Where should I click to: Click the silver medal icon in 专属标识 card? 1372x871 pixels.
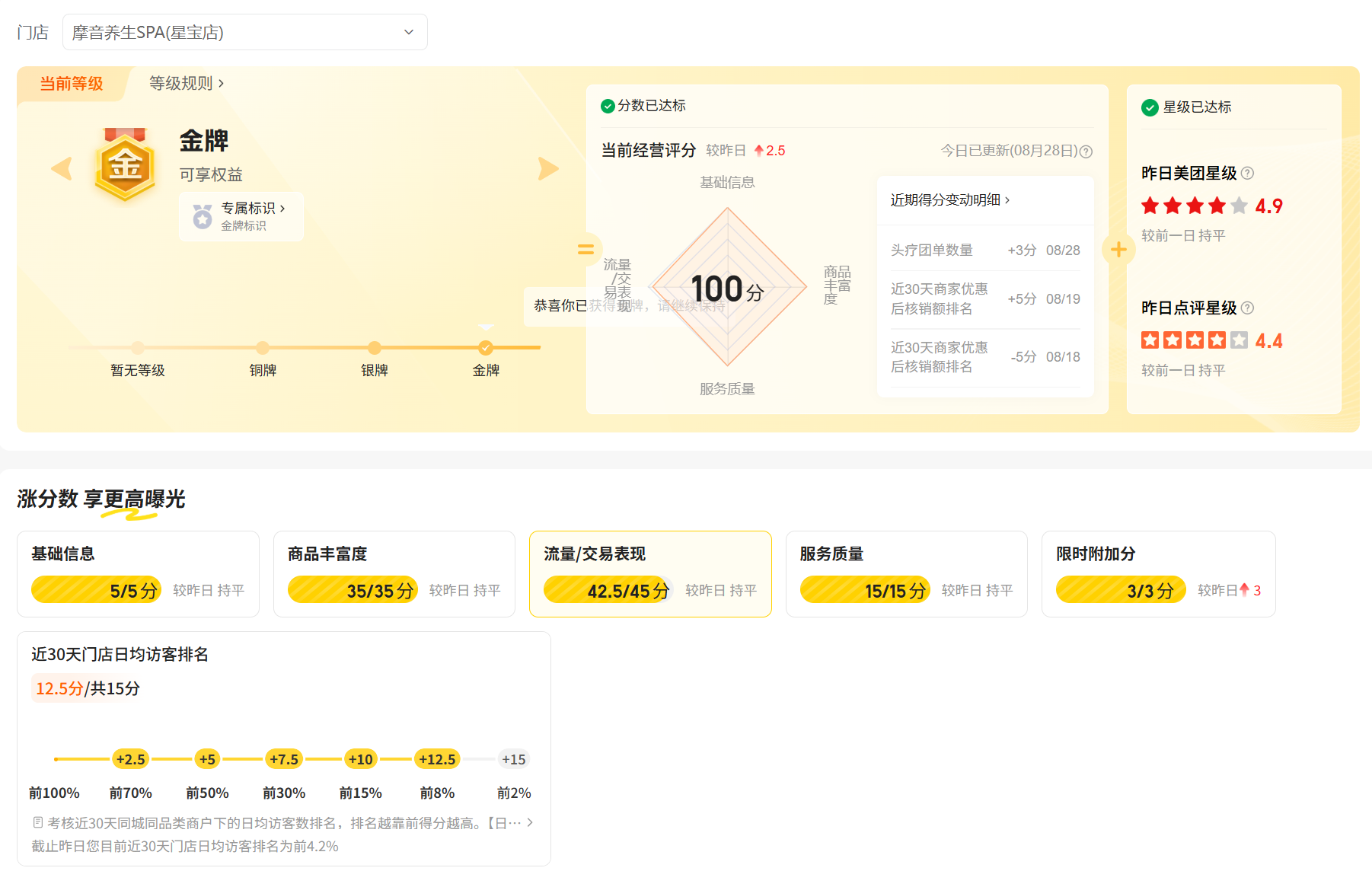pyautogui.click(x=203, y=217)
